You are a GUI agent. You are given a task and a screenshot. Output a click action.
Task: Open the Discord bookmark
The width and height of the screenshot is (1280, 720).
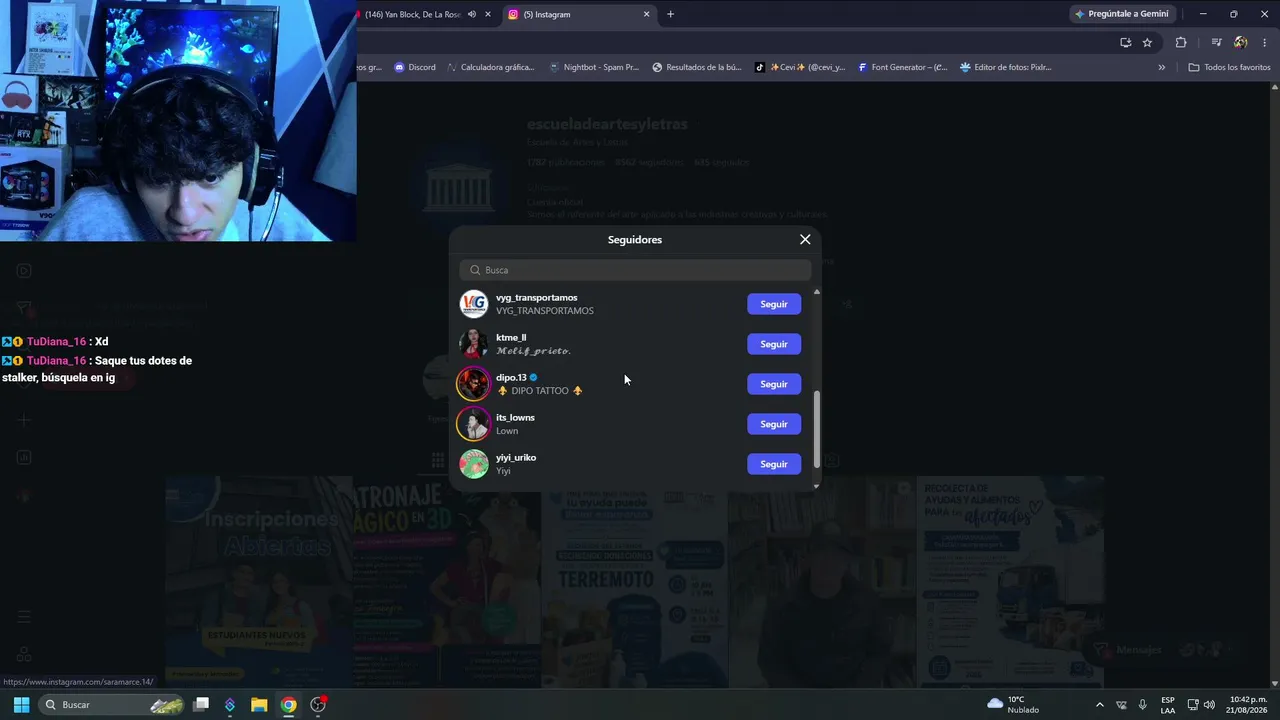point(415,68)
